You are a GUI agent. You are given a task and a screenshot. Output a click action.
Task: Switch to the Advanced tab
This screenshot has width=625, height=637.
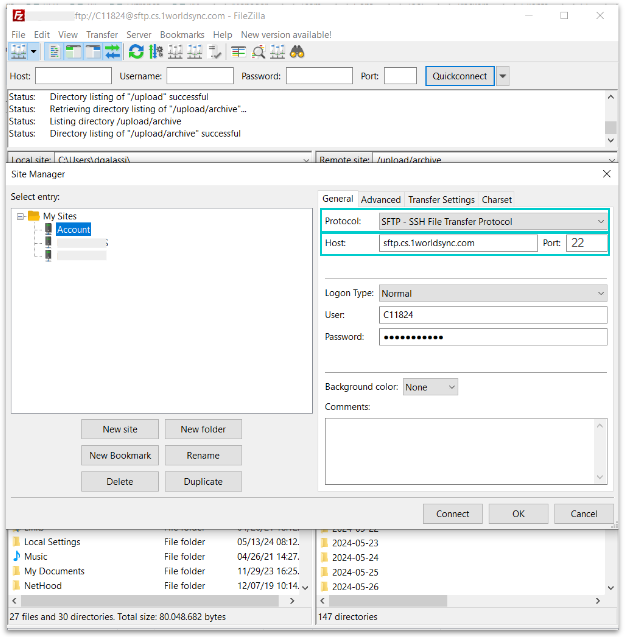pyautogui.click(x=381, y=200)
